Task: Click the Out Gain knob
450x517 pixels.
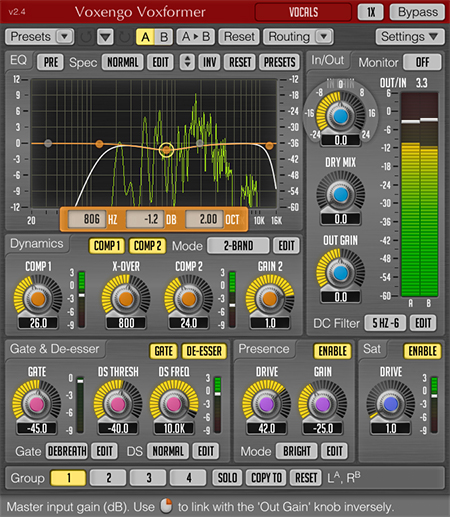Action: [340, 273]
